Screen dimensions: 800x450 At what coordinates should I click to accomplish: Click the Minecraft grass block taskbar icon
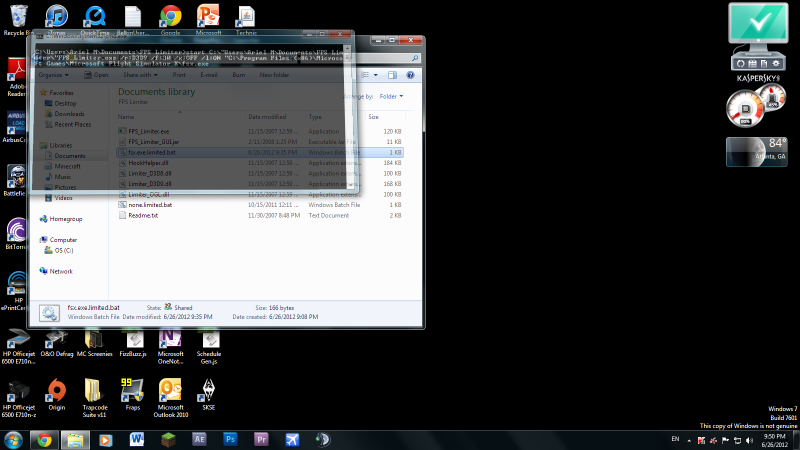point(168,439)
